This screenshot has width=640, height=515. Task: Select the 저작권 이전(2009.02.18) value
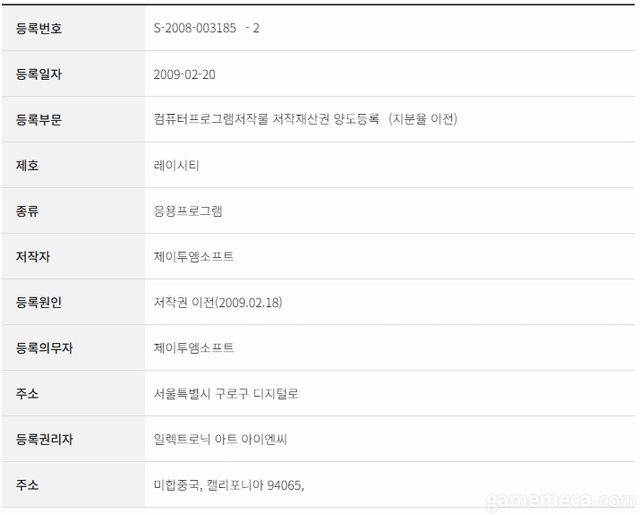tap(218, 302)
